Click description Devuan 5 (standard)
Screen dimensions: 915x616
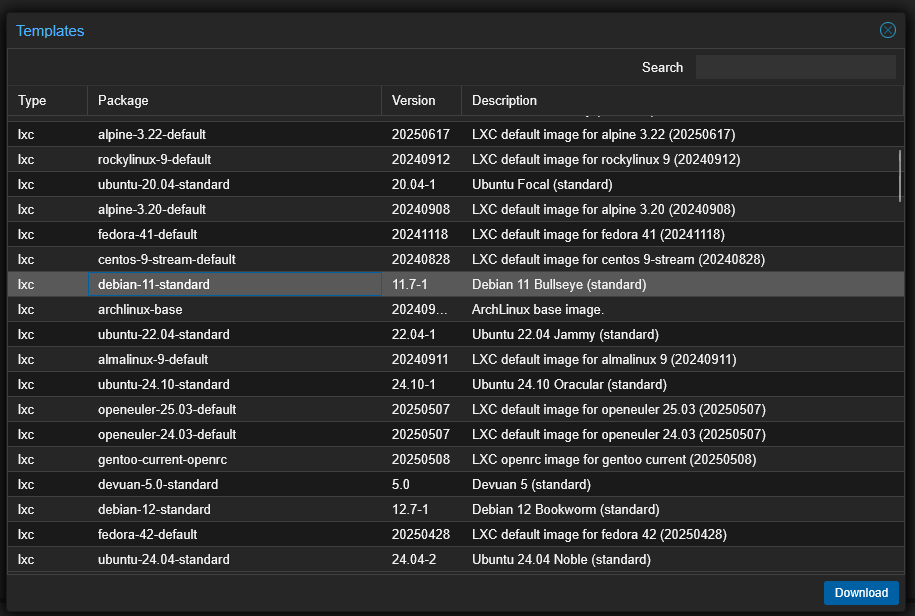pyautogui.click(x=532, y=484)
